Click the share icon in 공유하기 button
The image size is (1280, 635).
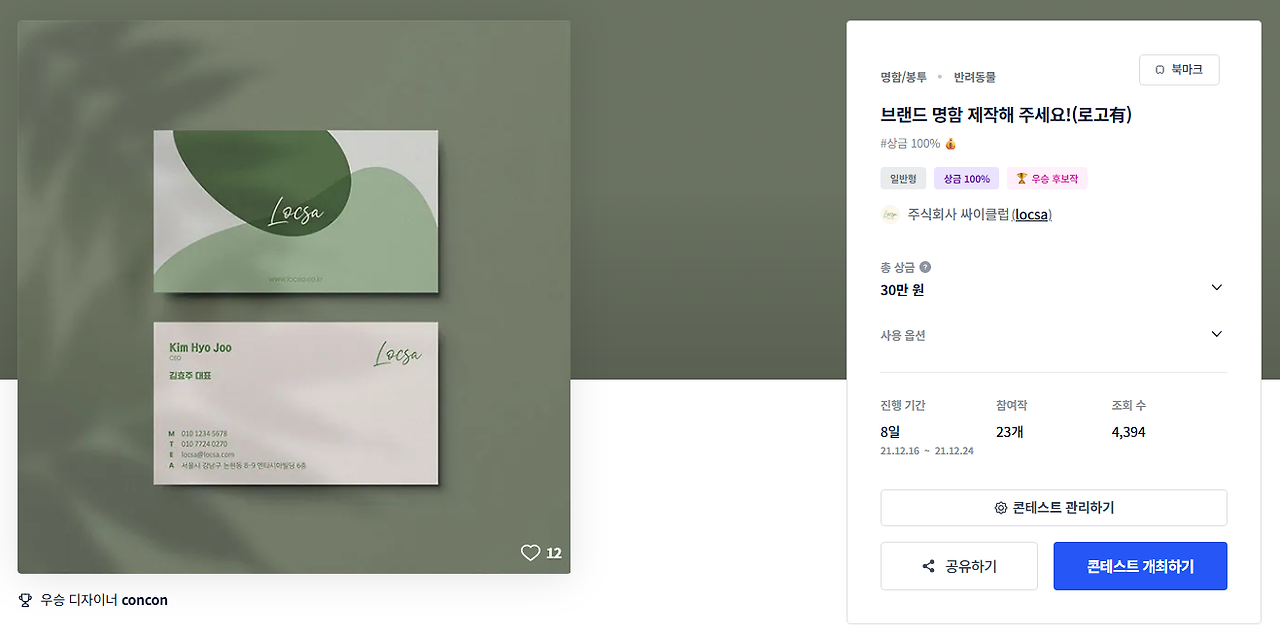929,566
